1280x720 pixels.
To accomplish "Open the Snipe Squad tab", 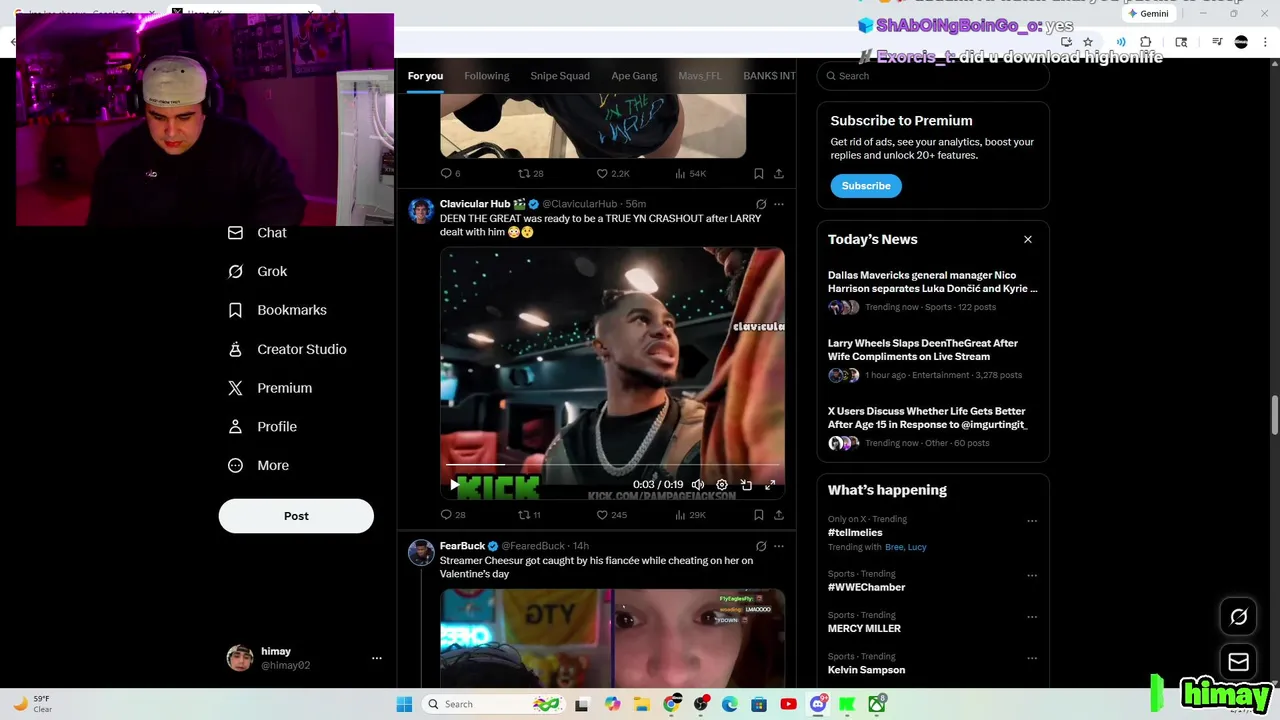I will [x=560, y=76].
